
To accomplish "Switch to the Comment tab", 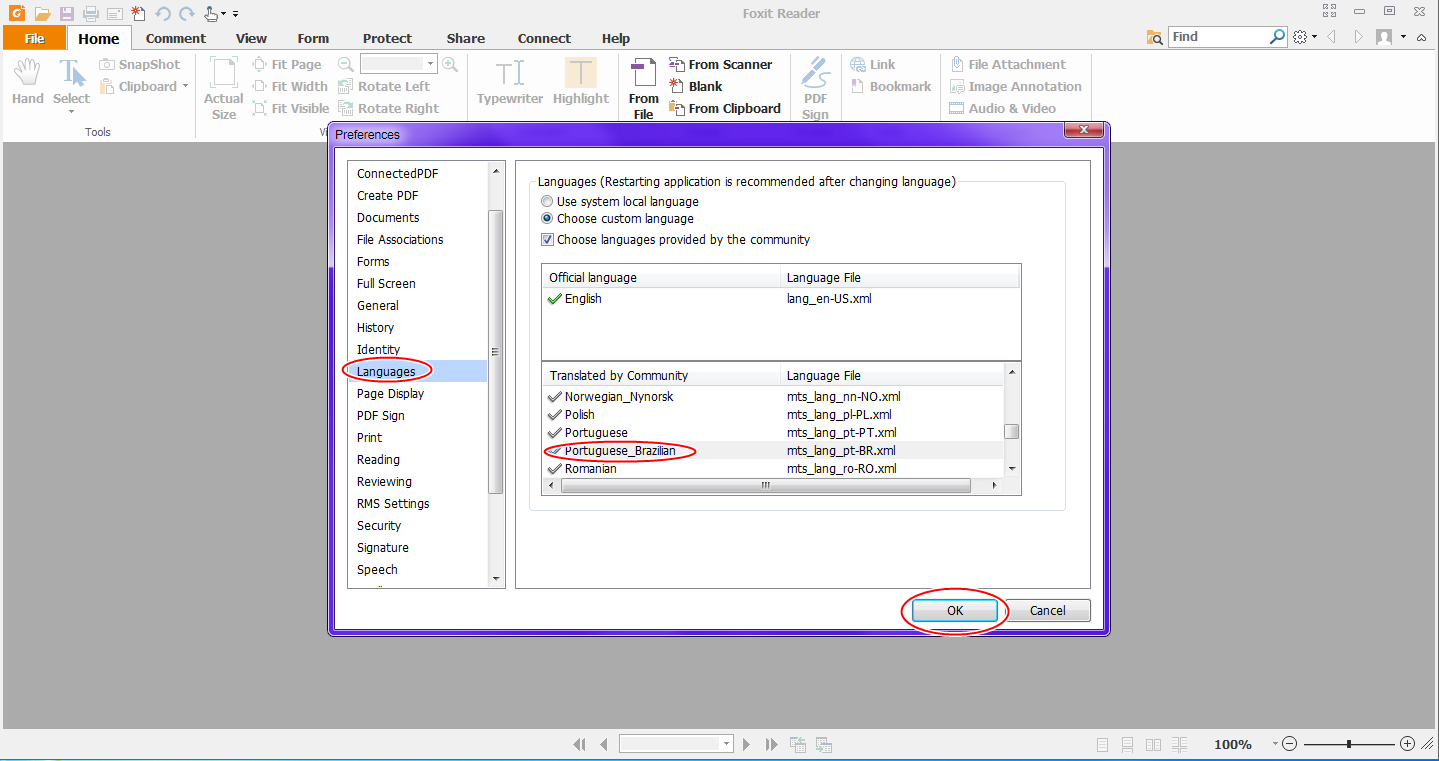I will [175, 38].
